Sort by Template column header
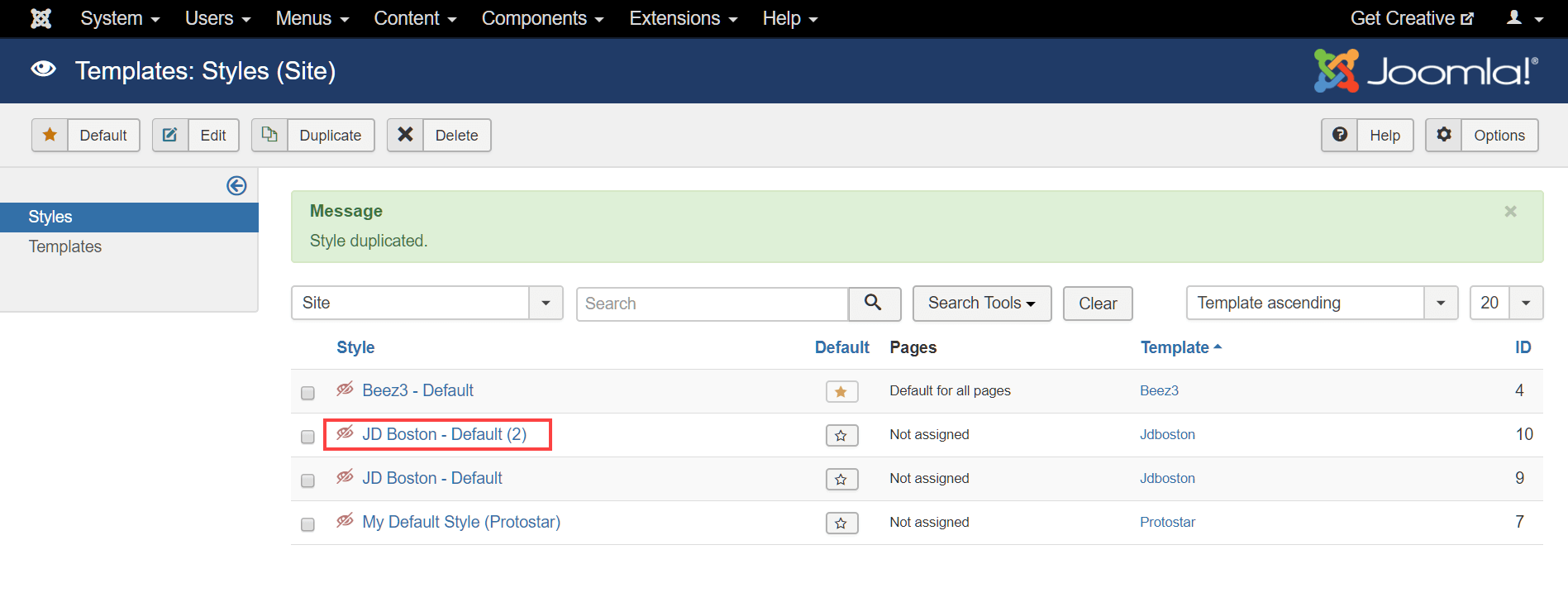 (x=1180, y=347)
